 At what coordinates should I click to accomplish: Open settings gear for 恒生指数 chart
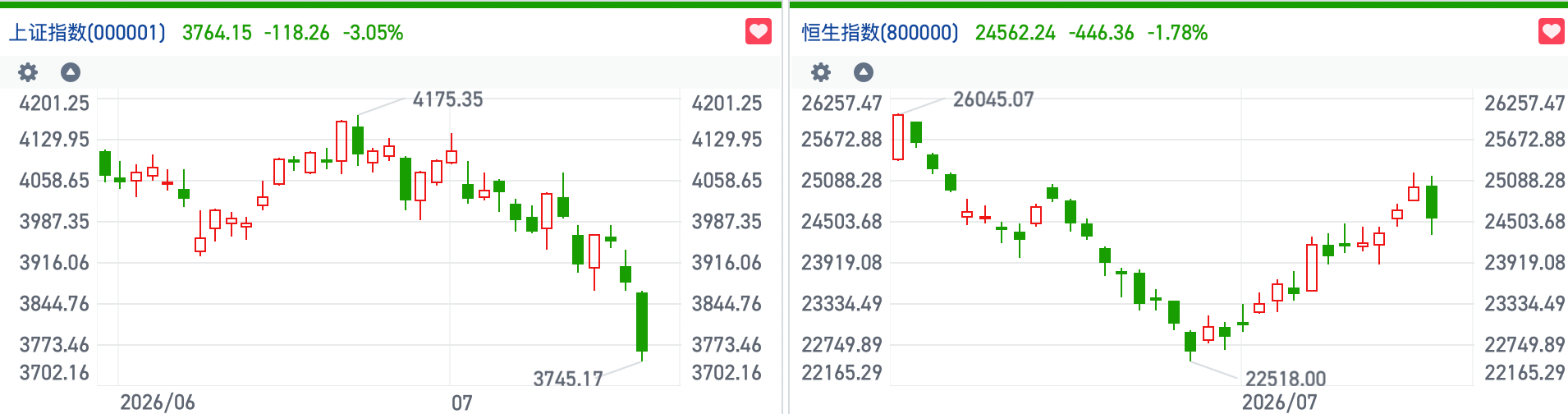point(821,72)
